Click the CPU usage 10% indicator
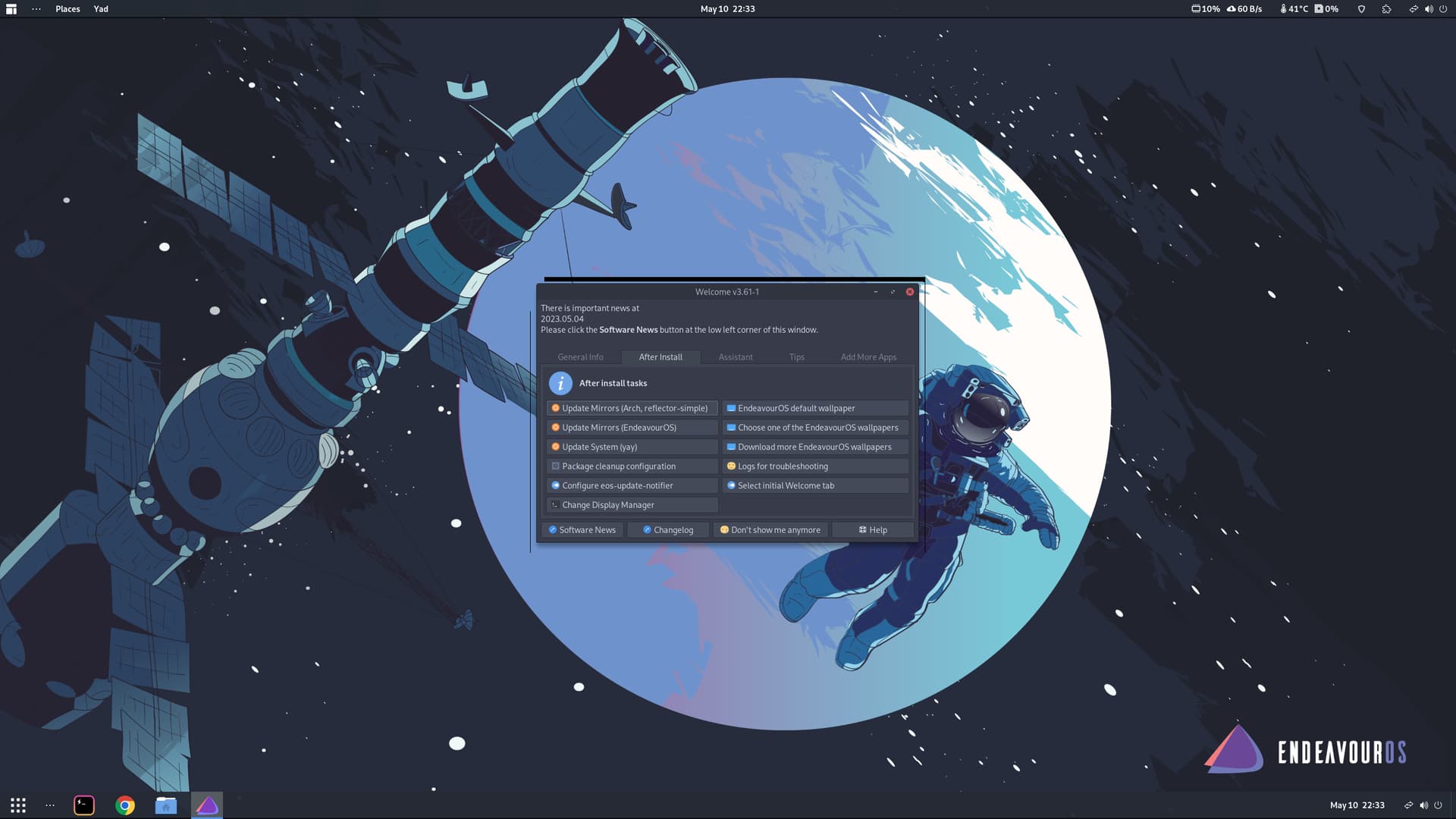 (1205, 9)
